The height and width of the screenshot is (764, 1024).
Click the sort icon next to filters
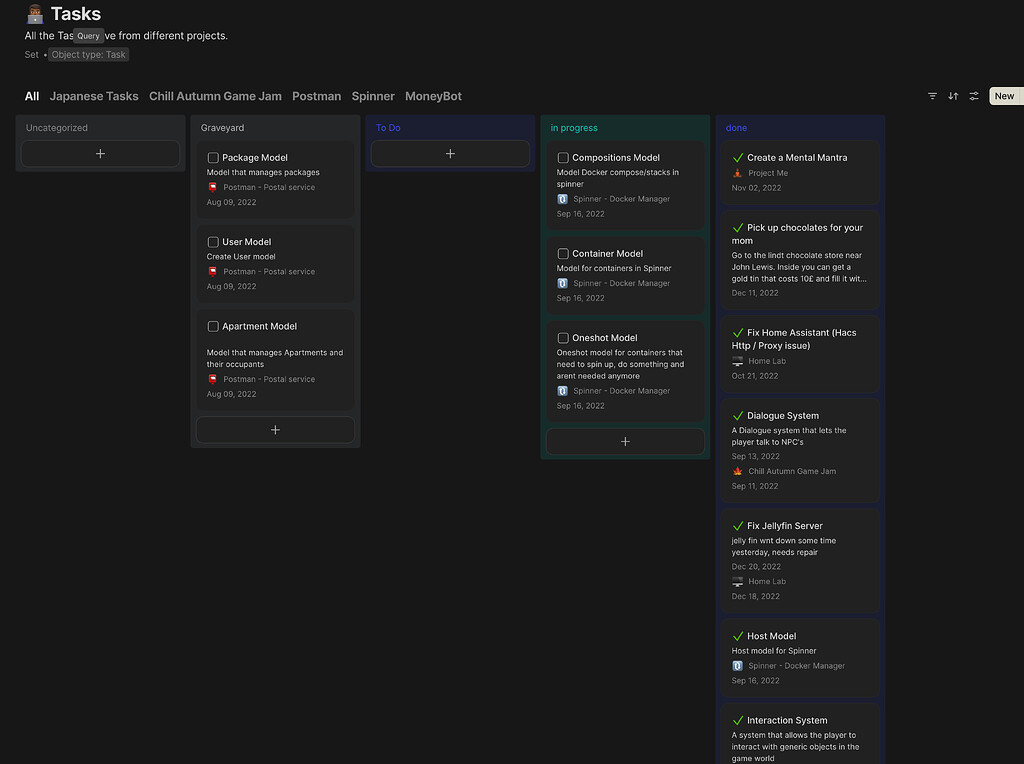coord(953,95)
